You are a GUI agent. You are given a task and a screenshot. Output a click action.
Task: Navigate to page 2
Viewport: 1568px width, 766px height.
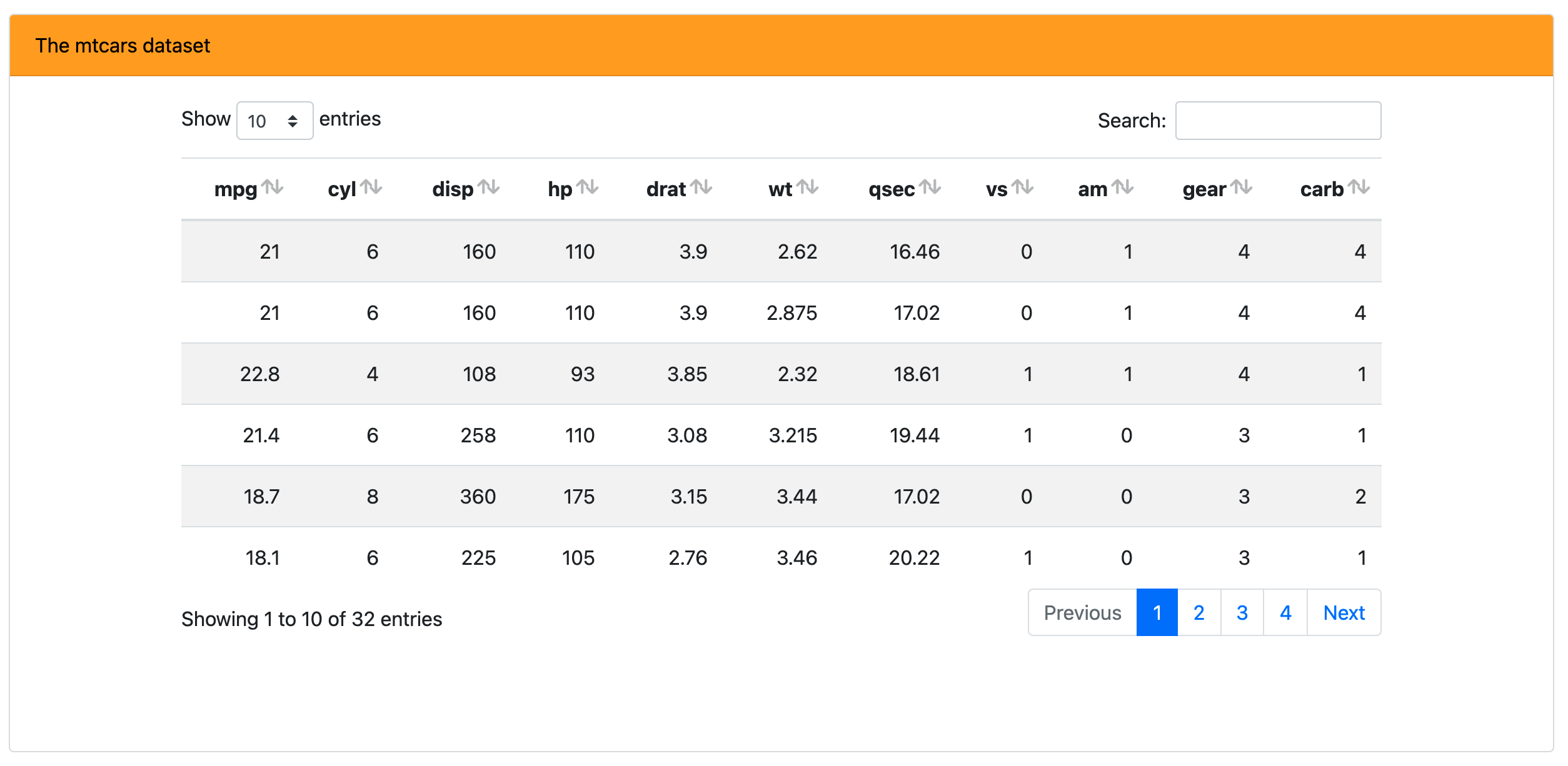click(x=1200, y=612)
